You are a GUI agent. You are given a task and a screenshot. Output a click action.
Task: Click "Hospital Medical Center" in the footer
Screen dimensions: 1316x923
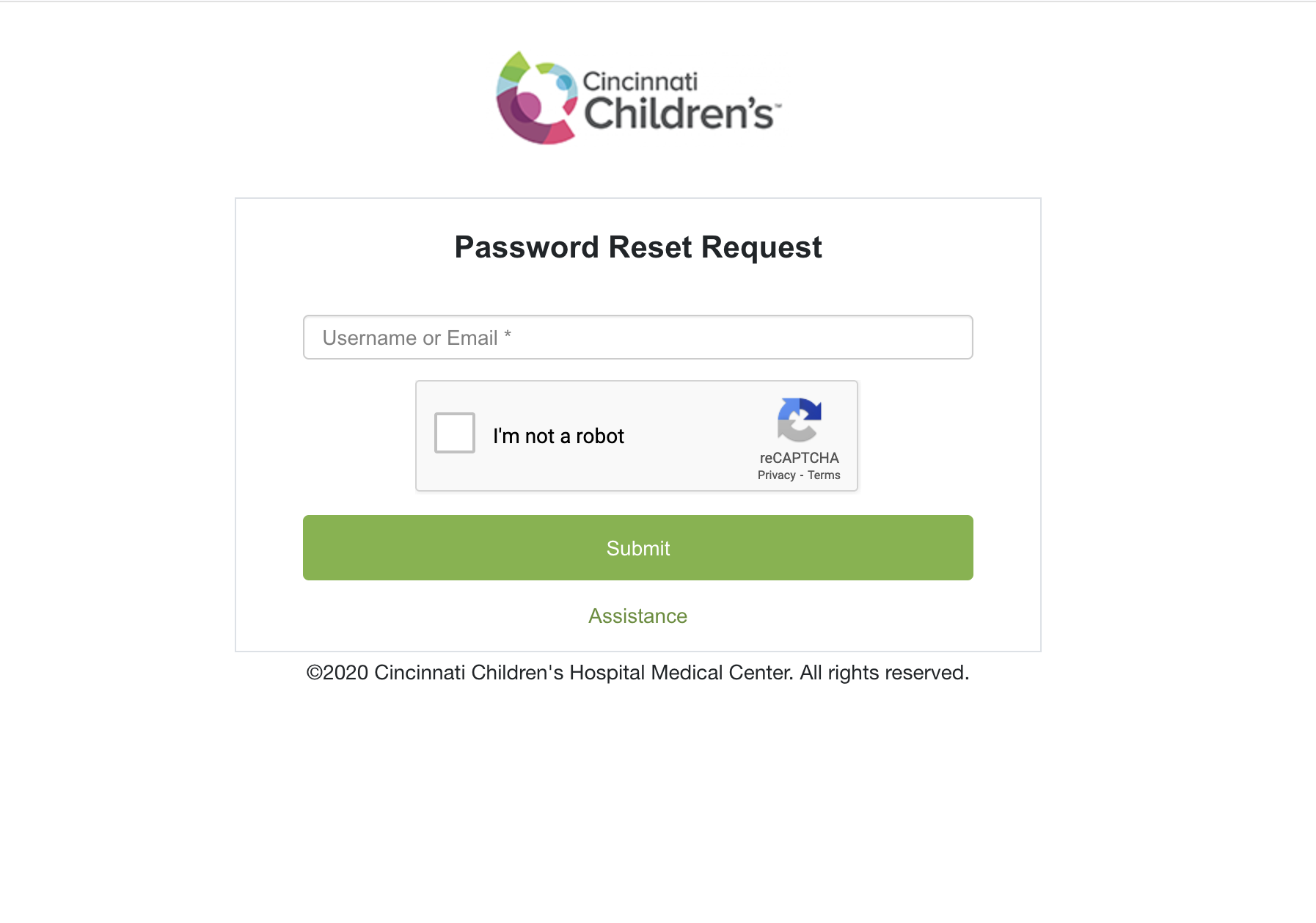click(x=681, y=673)
